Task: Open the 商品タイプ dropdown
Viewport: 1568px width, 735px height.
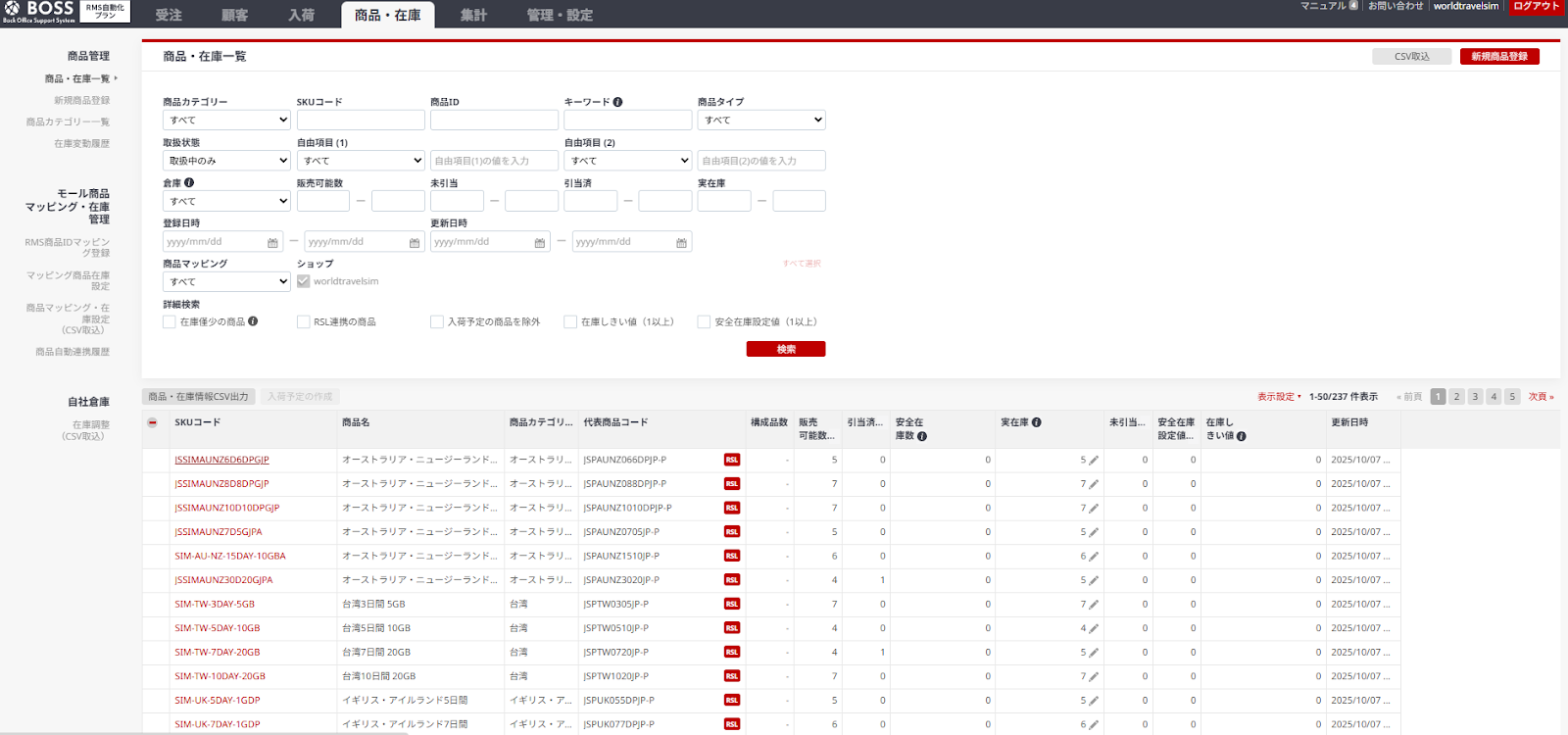Action: [x=761, y=120]
